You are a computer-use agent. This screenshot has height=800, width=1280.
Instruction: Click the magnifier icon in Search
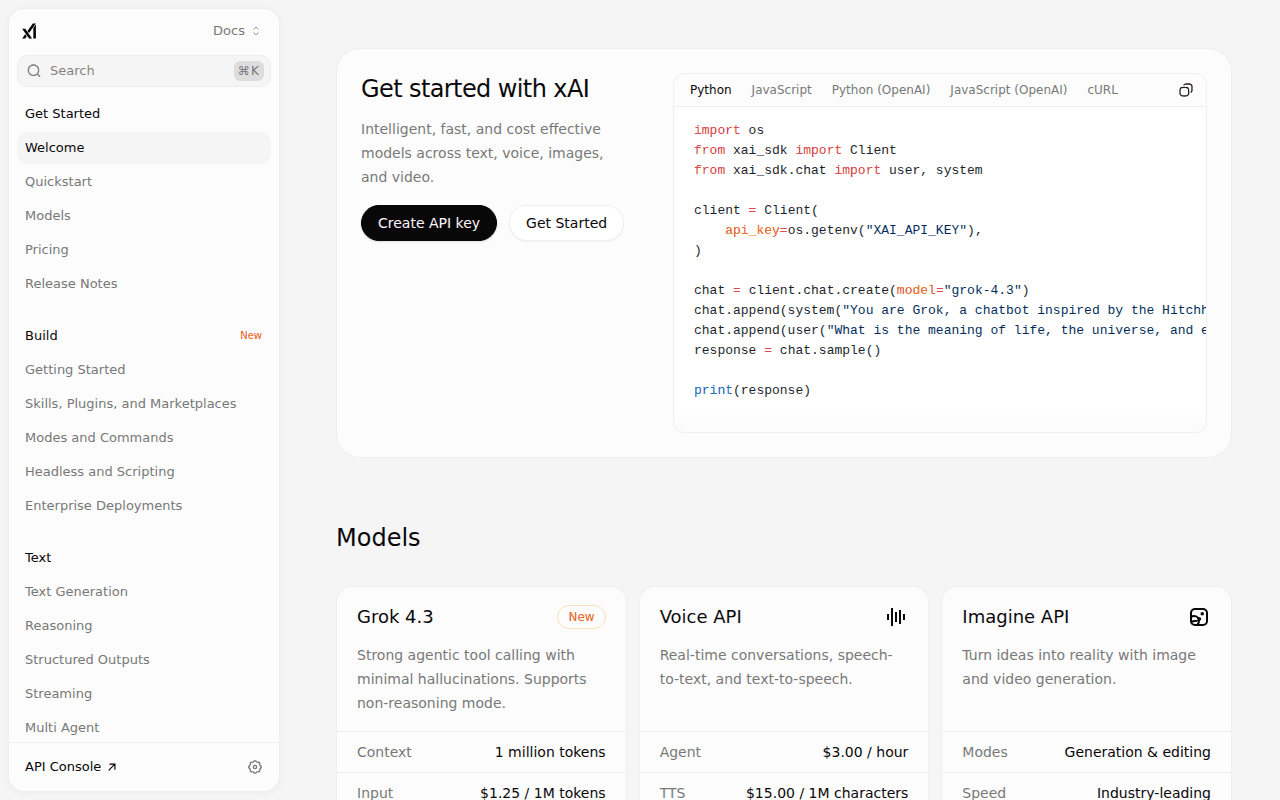click(34, 71)
